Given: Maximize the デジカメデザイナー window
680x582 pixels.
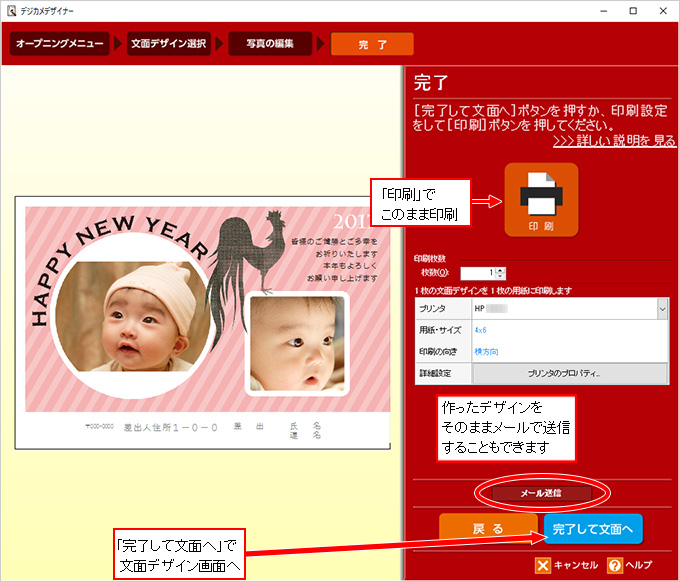Looking at the screenshot, I should 633,11.
